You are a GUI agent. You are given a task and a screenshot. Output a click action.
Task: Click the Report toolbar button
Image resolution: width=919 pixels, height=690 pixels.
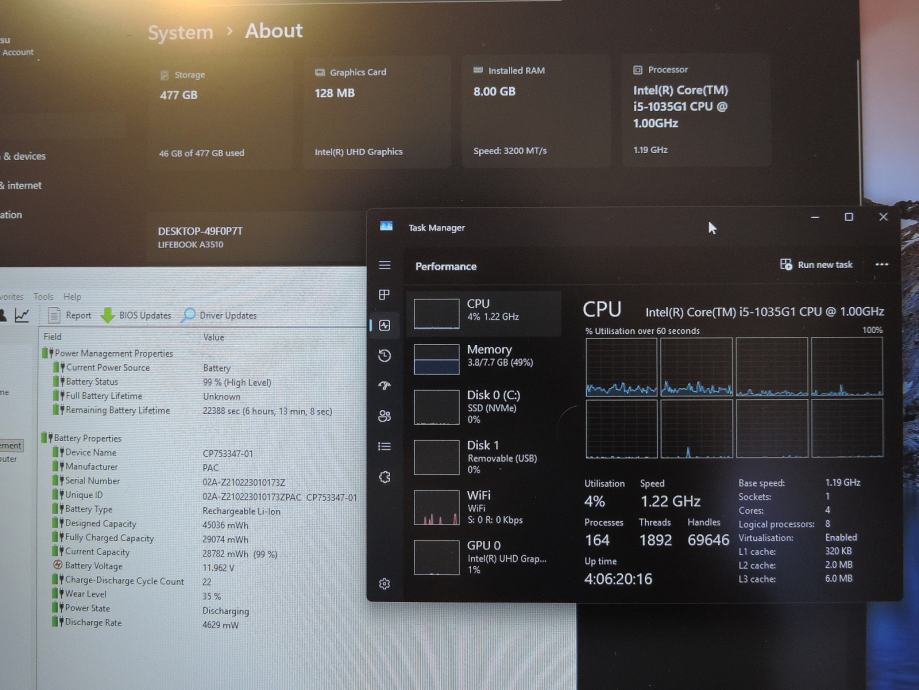pos(70,315)
